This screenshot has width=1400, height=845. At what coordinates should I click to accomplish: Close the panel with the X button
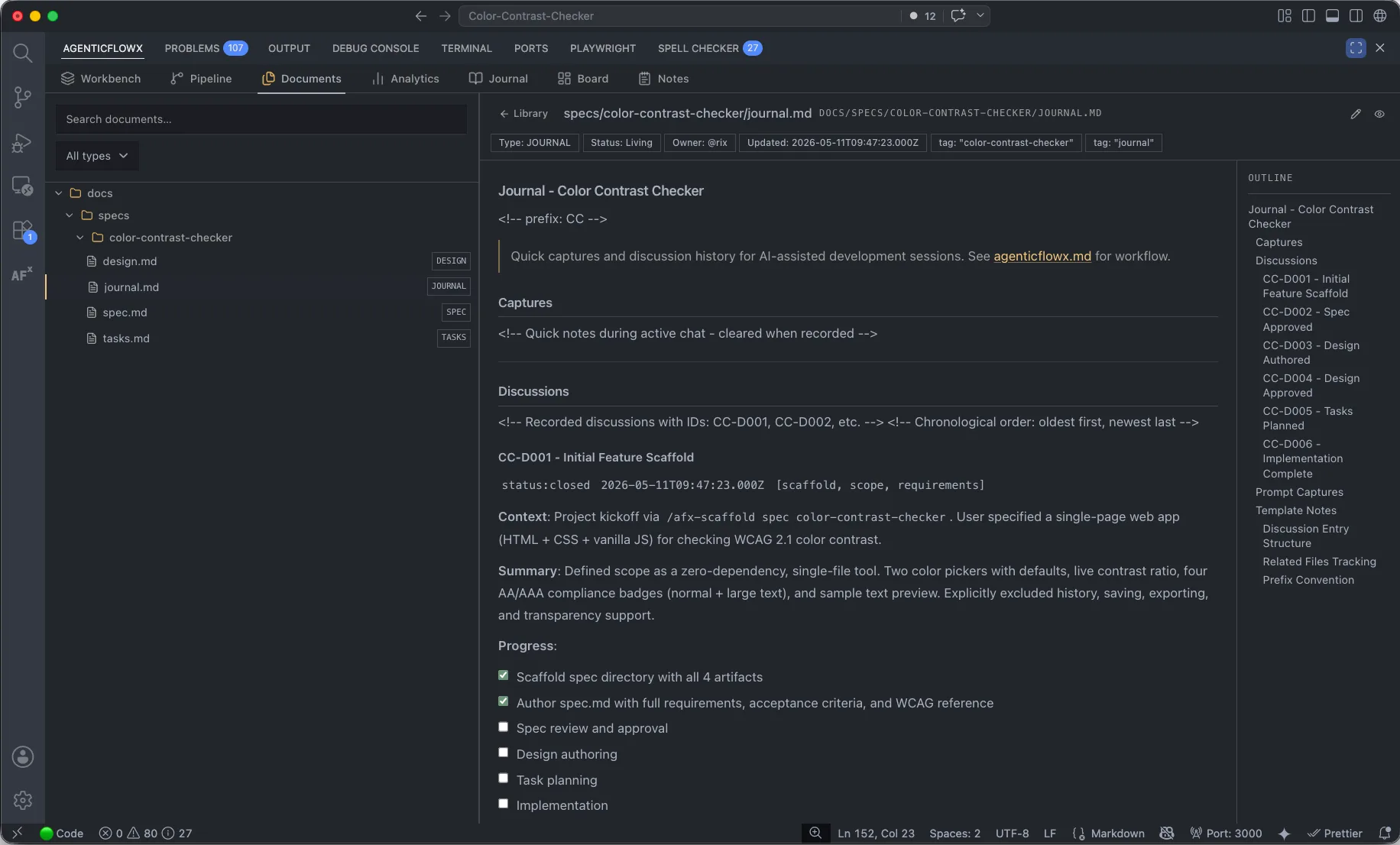pyautogui.click(x=1380, y=48)
